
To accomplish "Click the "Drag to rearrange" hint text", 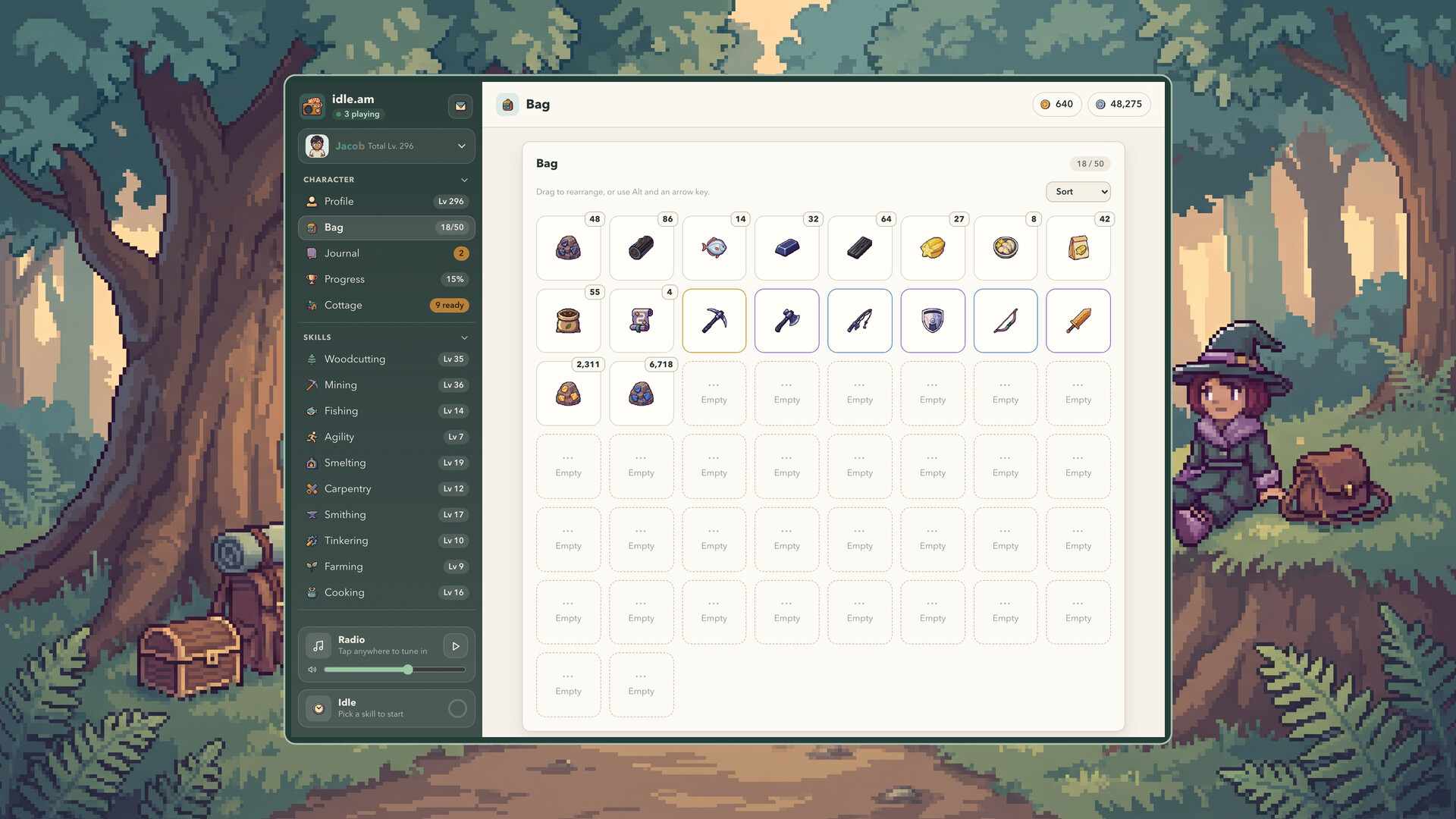I will click(x=623, y=192).
